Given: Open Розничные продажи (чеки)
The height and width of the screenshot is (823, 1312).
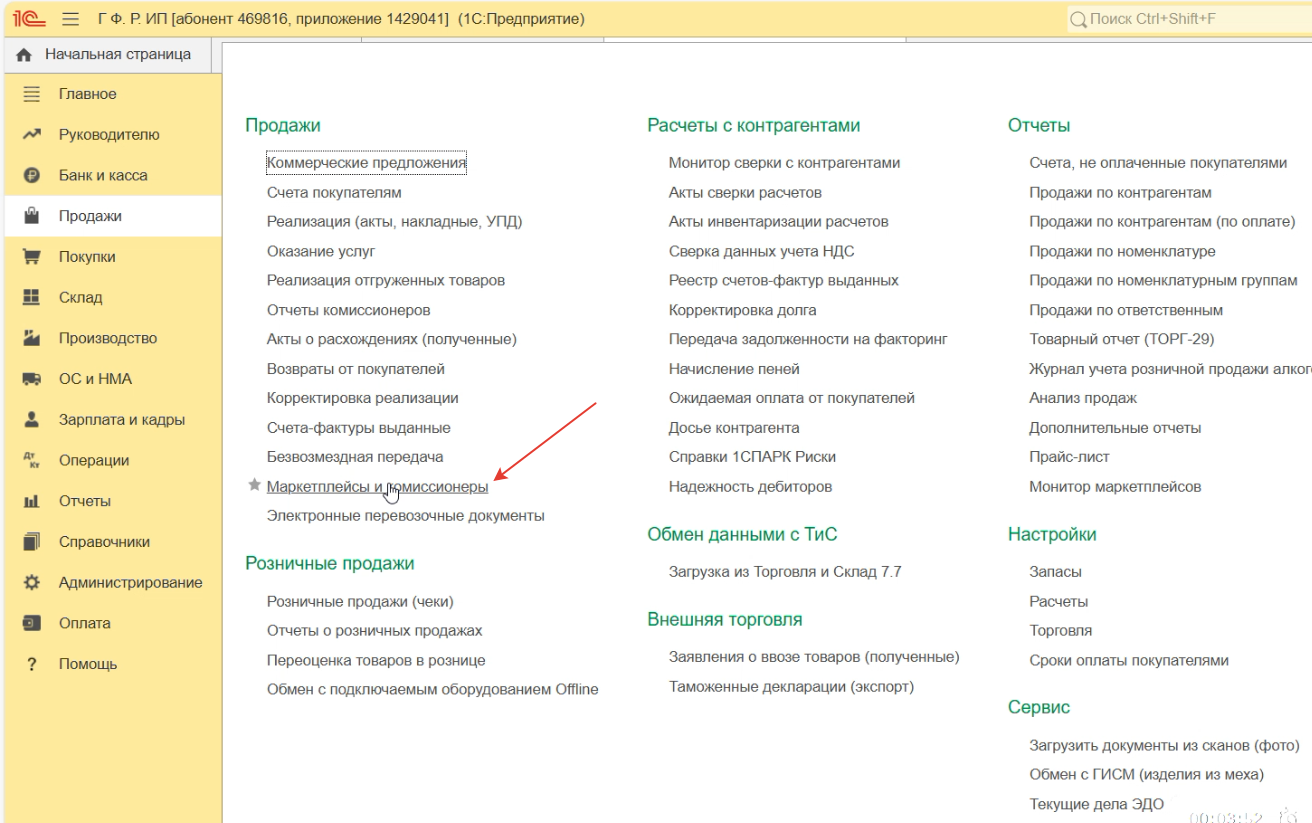Looking at the screenshot, I should 360,602.
